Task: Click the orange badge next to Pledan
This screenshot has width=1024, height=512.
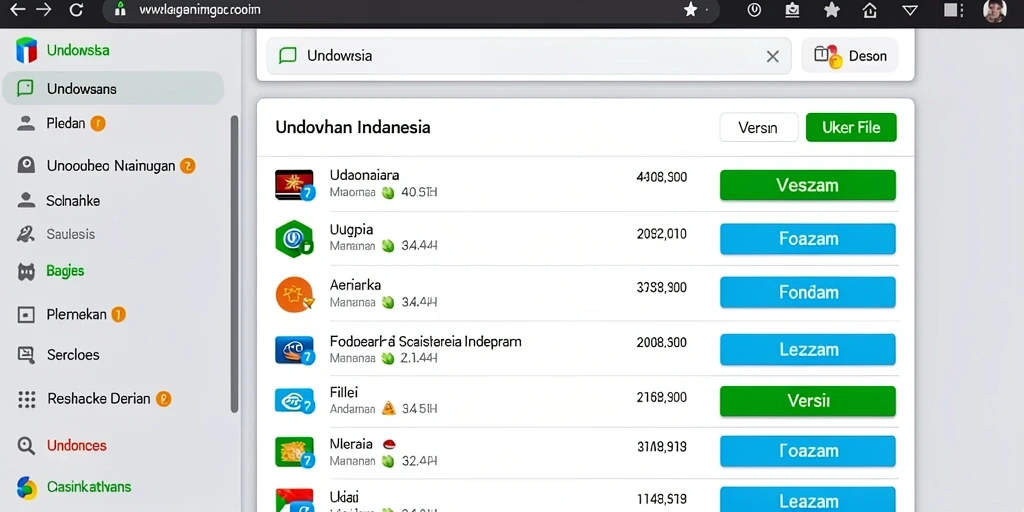Action: click(98, 123)
